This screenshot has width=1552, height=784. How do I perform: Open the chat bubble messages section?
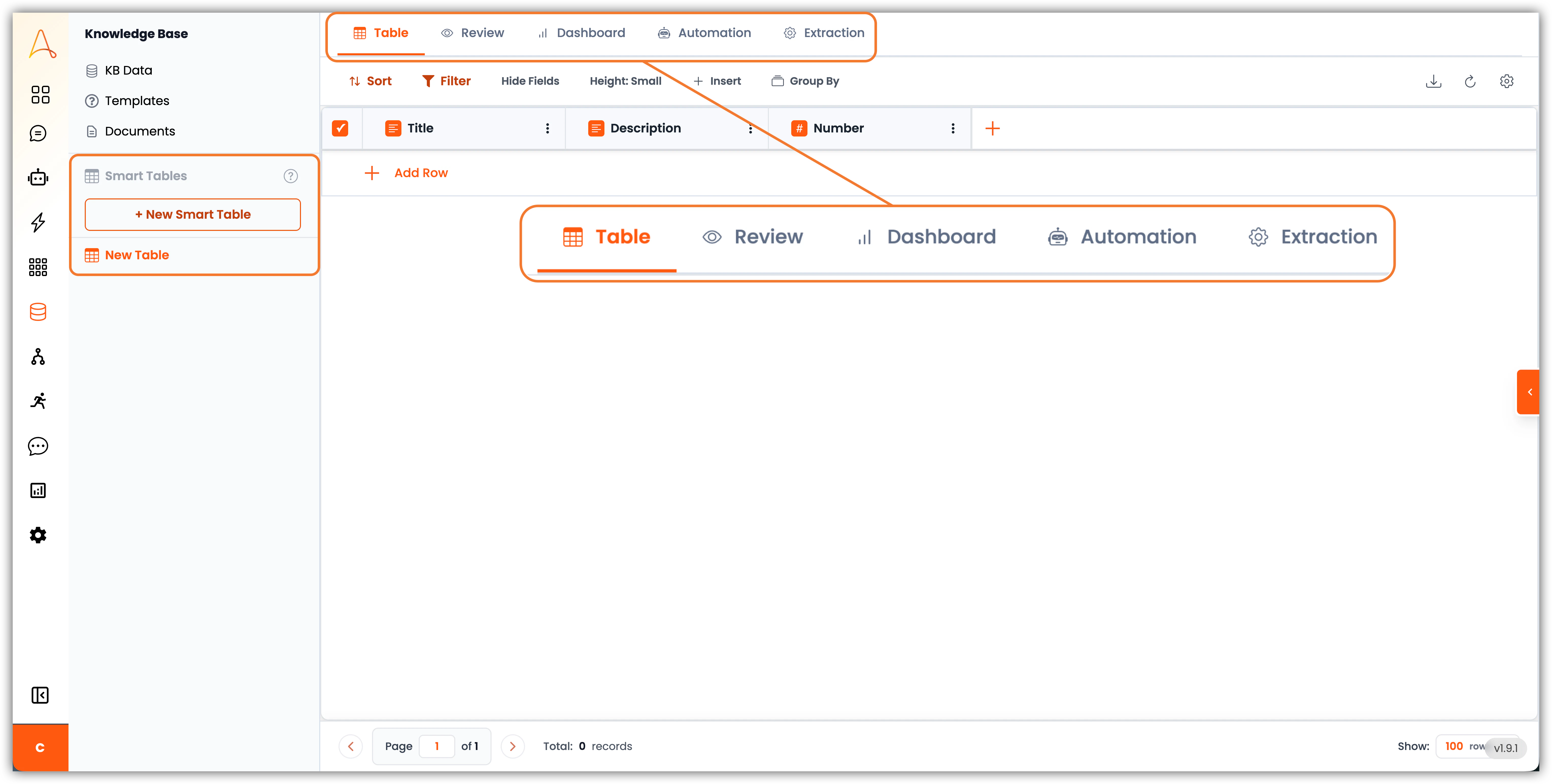[x=38, y=446]
